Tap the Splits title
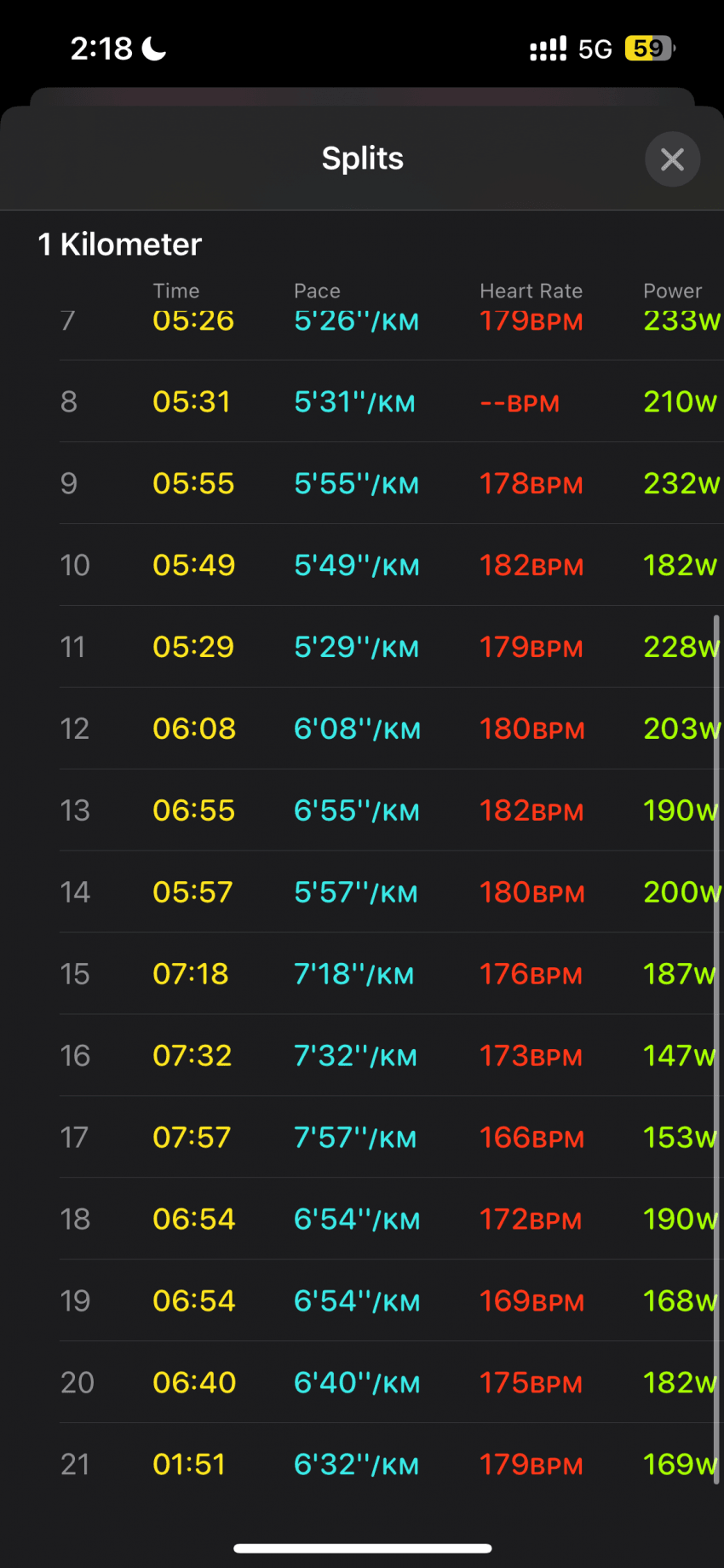The height and width of the screenshot is (1568, 724). [363, 159]
